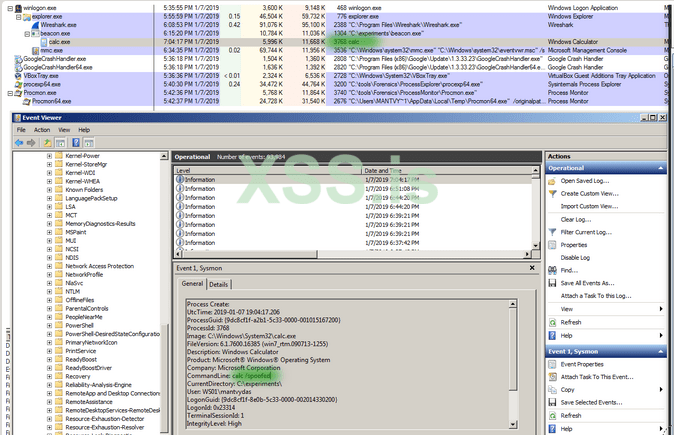The height and width of the screenshot is (435, 674).
Task: Click the information icon of the 6:51:08 PM event
Action: pyautogui.click(x=180, y=188)
